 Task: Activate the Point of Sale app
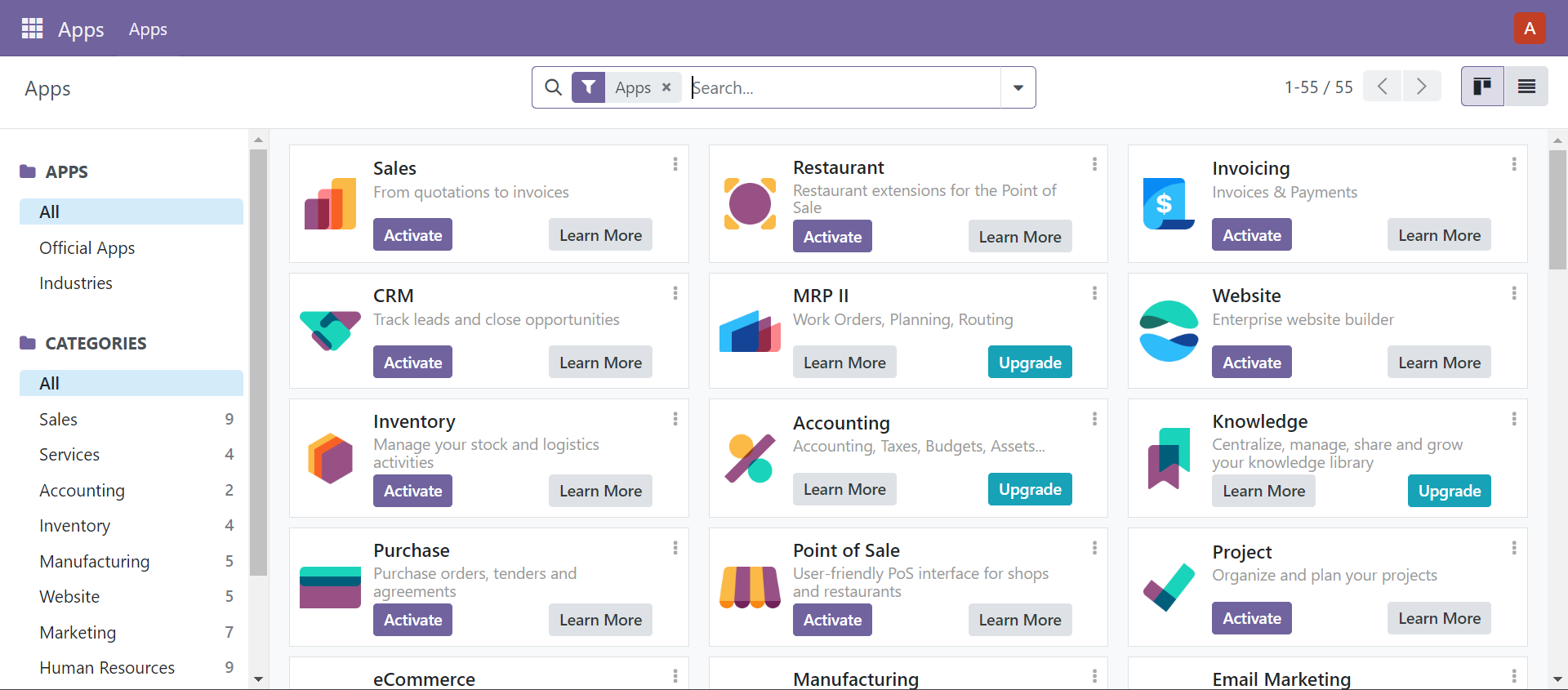[x=832, y=620]
